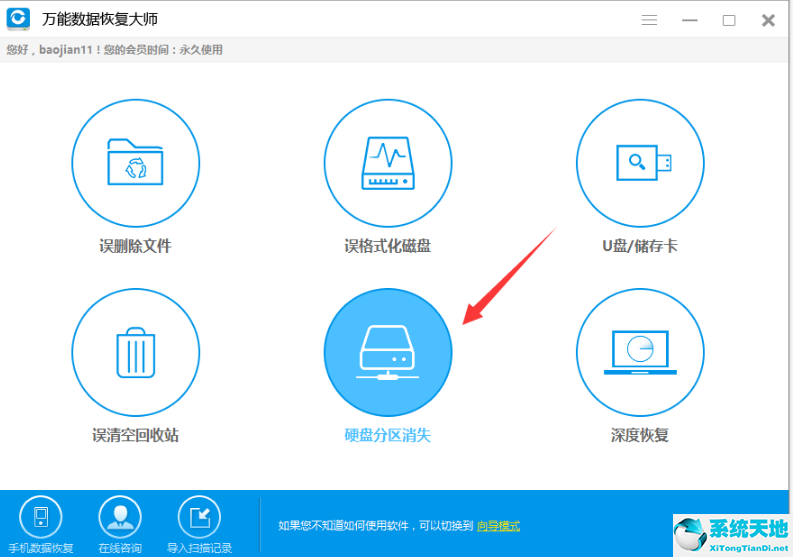The width and height of the screenshot is (793, 557).
Task: Select the highlighted 硬盘分区消失 drive icon
Action: (388, 352)
